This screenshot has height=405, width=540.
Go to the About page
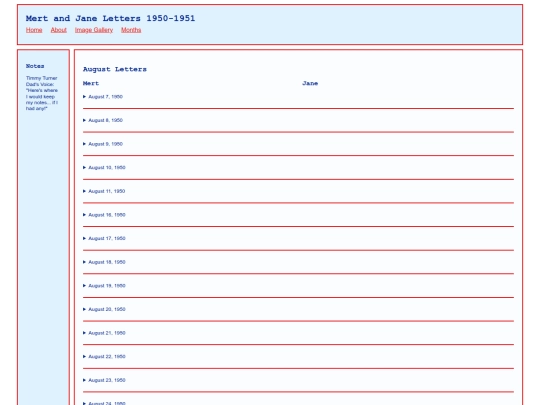(x=59, y=30)
